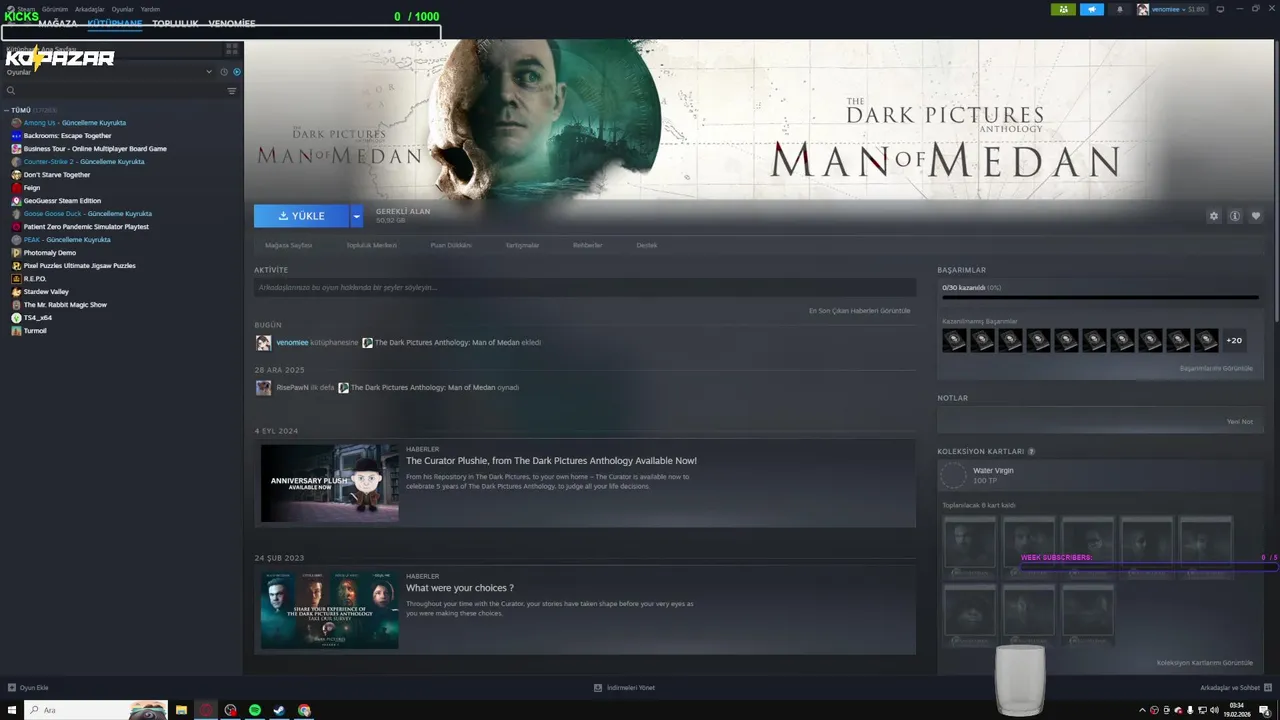
Task: Open File Explorer from the taskbar
Action: click(x=182, y=710)
